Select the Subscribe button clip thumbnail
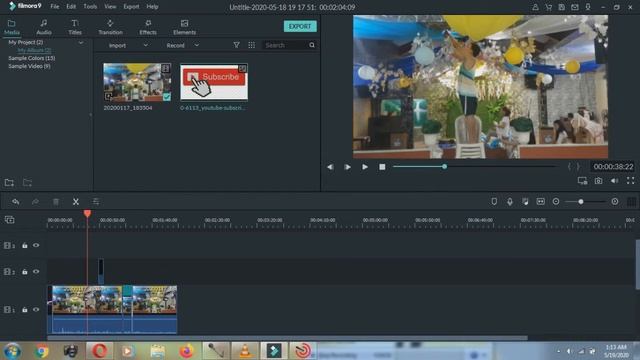This screenshot has width=640, height=360. (x=214, y=82)
